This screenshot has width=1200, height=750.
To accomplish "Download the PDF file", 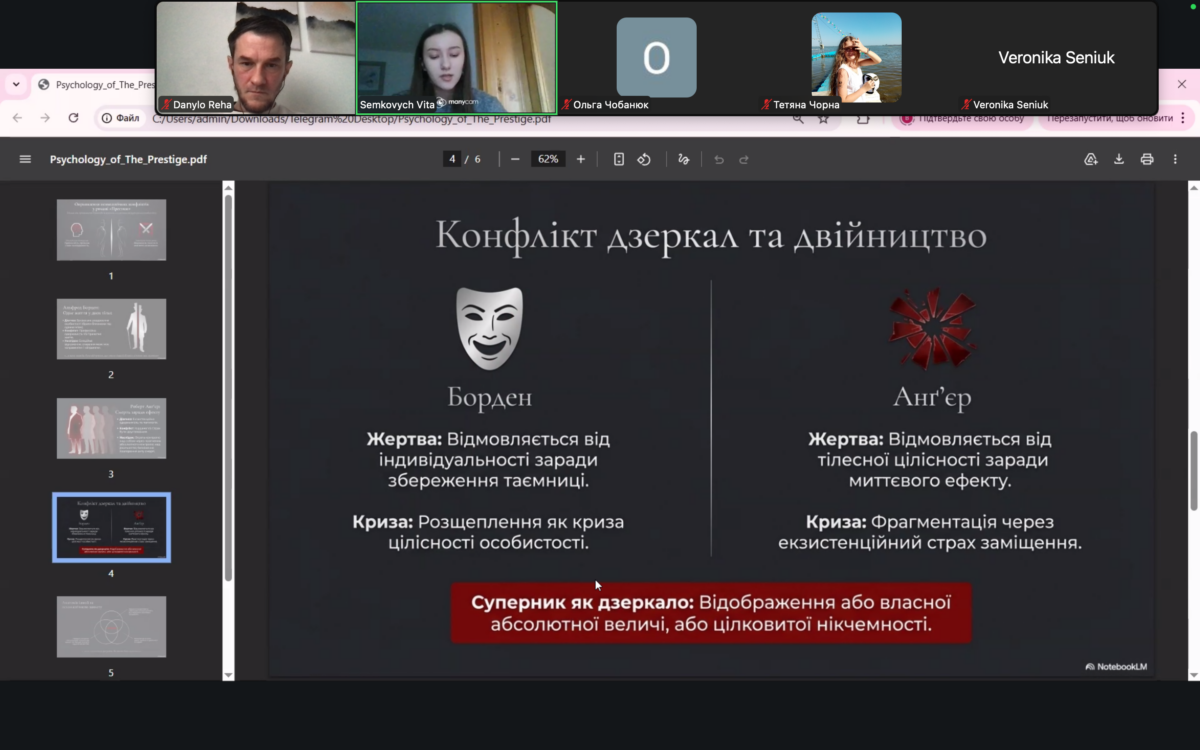I will click(x=1119, y=159).
